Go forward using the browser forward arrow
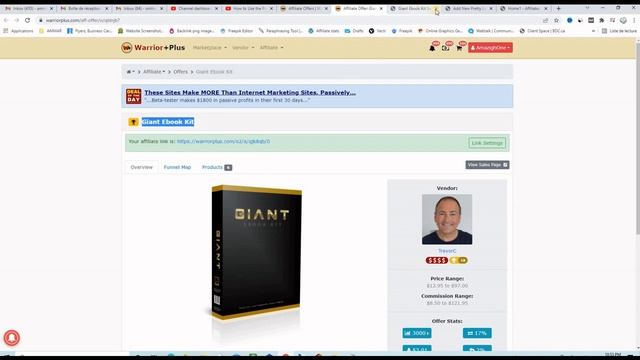Viewport: 640px width, 360px height. [17, 20]
